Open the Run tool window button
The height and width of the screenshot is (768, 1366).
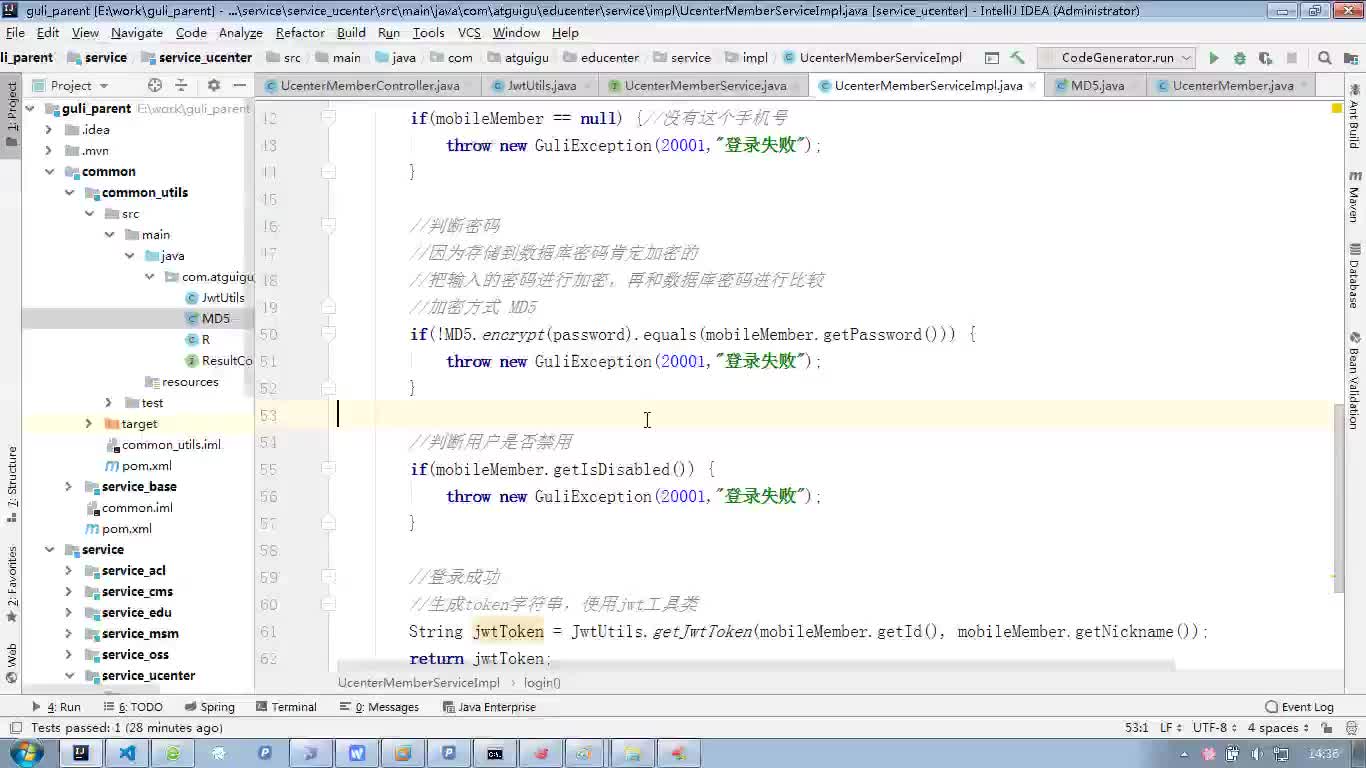pyautogui.click(x=57, y=707)
